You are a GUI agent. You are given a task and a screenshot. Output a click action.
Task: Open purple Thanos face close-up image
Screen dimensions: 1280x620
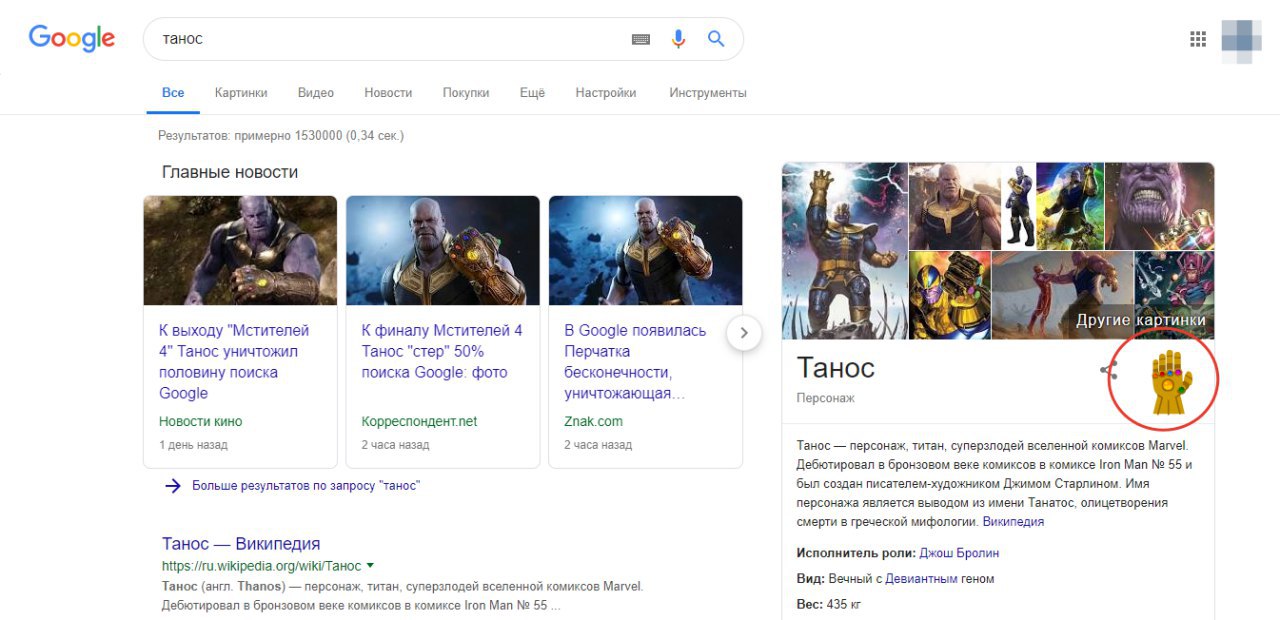pos(1160,206)
